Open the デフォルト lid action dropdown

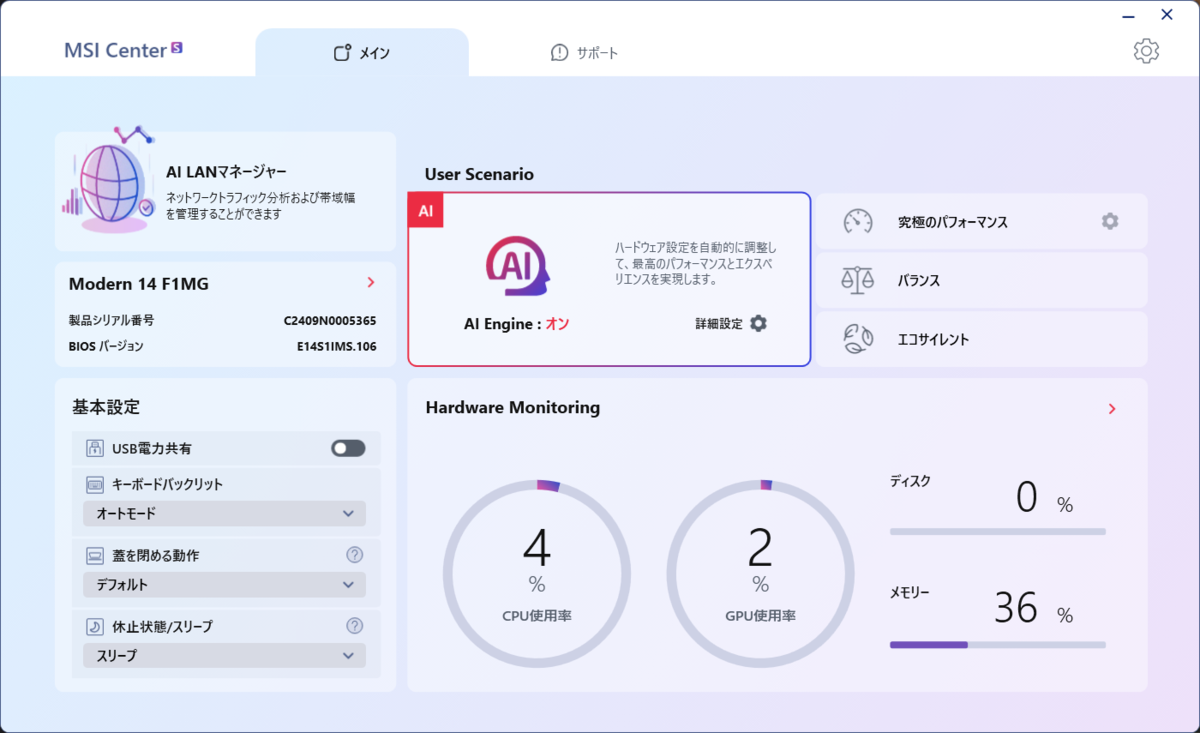224,584
